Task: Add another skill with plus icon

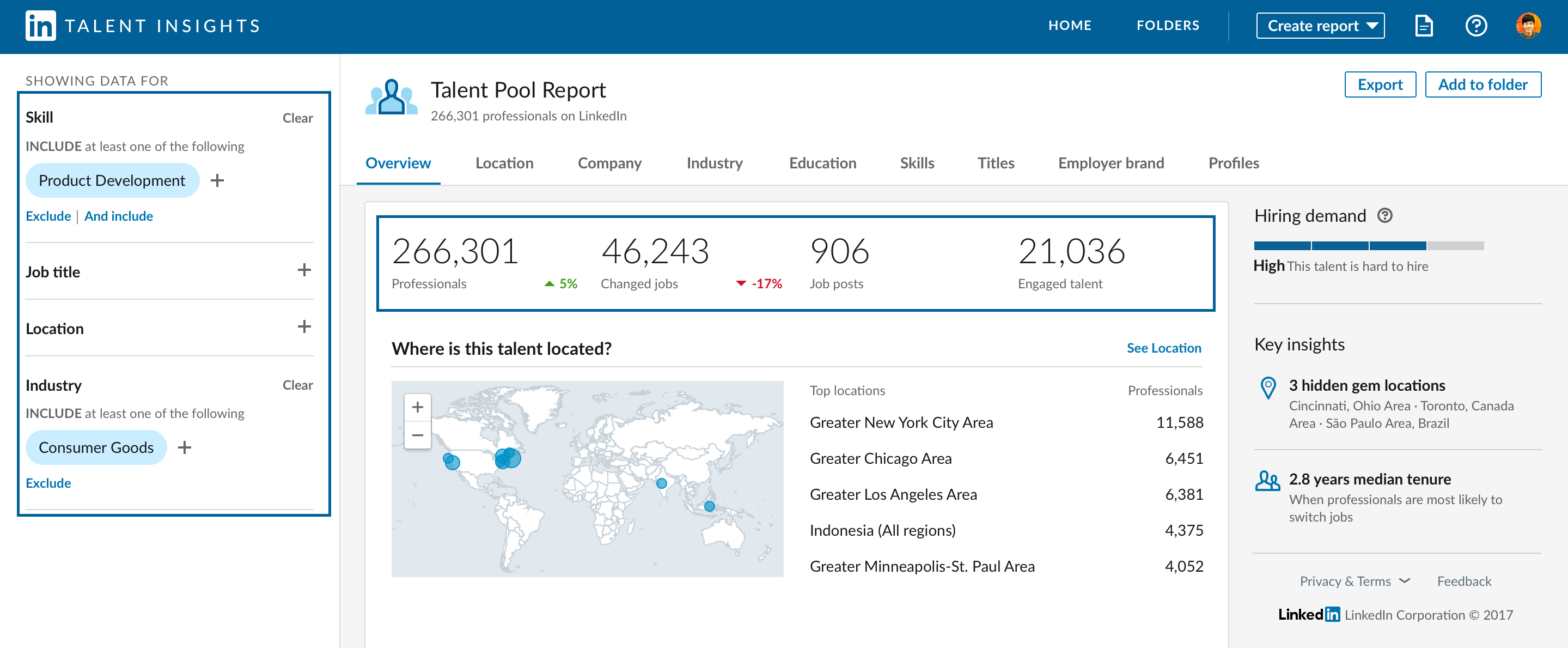Action: 217,180
